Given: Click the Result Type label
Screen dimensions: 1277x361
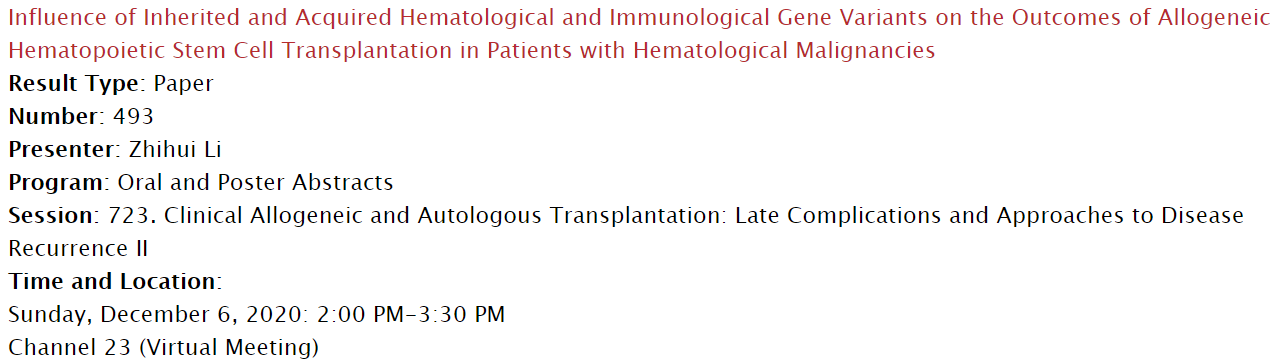Looking at the screenshot, I should click(x=76, y=83).
